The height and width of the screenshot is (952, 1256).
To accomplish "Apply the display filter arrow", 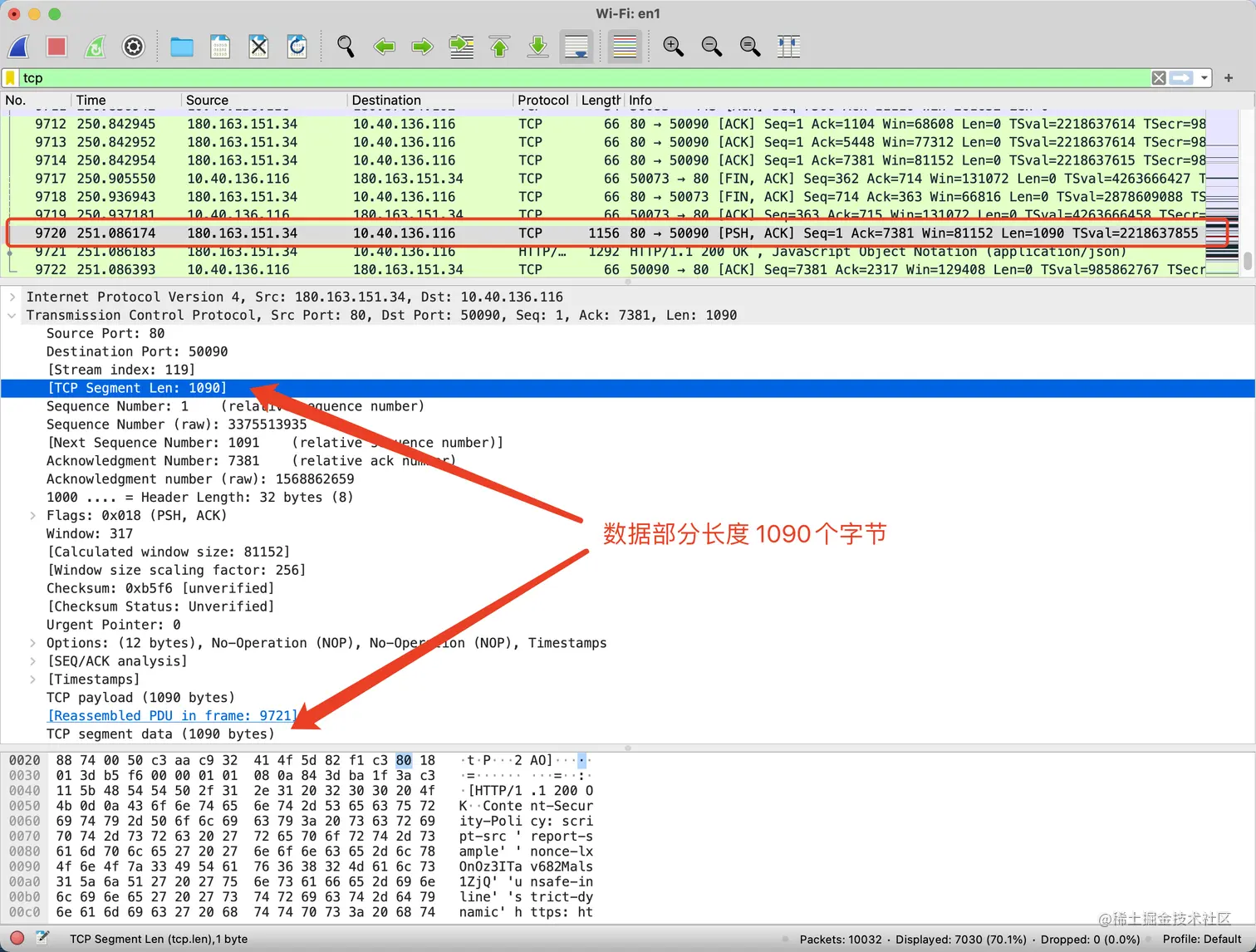I will pyautogui.click(x=1181, y=78).
